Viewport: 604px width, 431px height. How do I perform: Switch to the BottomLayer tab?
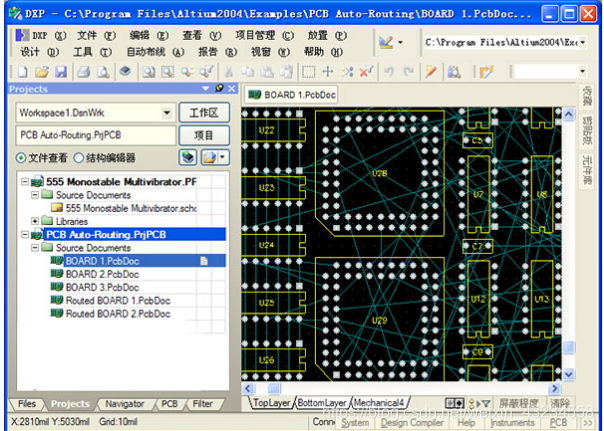click(x=322, y=403)
